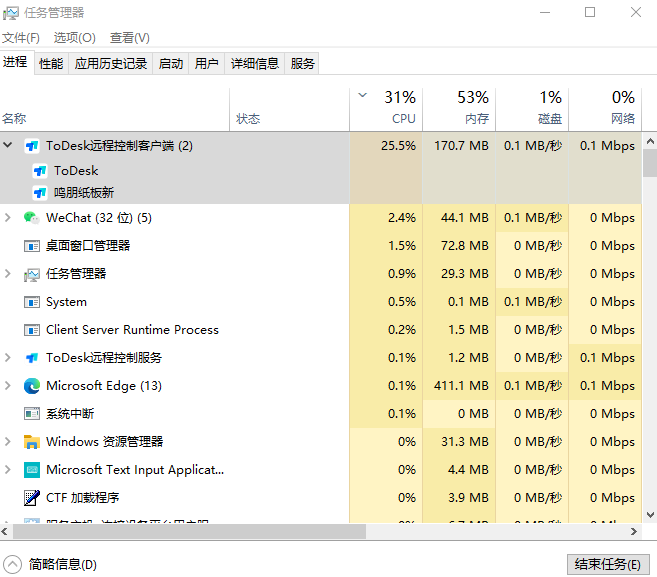The height and width of the screenshot is (577, 657).
Task: Switch to the 详细信息 tab
Action: [255, 64]
